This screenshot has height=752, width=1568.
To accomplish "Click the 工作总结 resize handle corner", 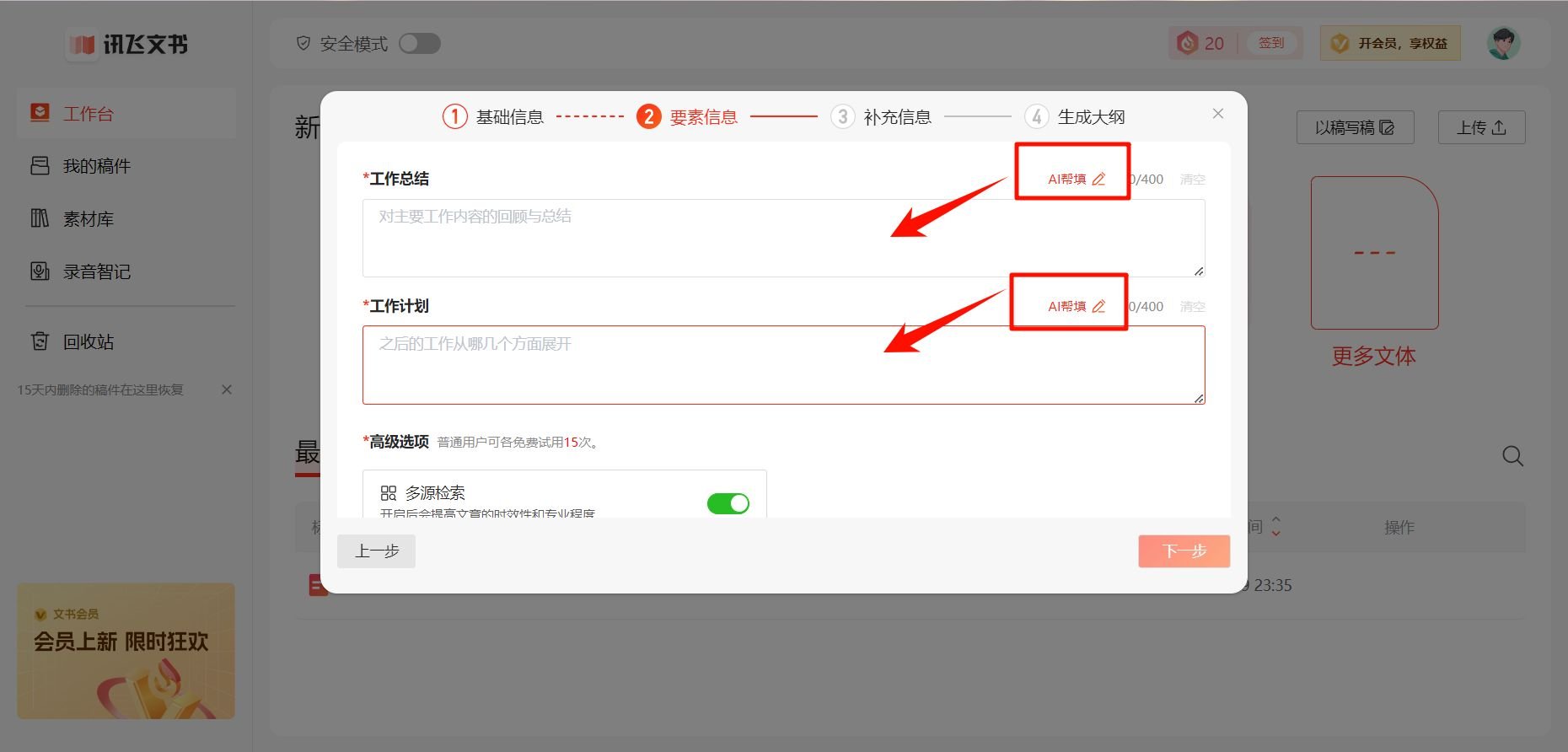I will click(x=1199, y=271).
